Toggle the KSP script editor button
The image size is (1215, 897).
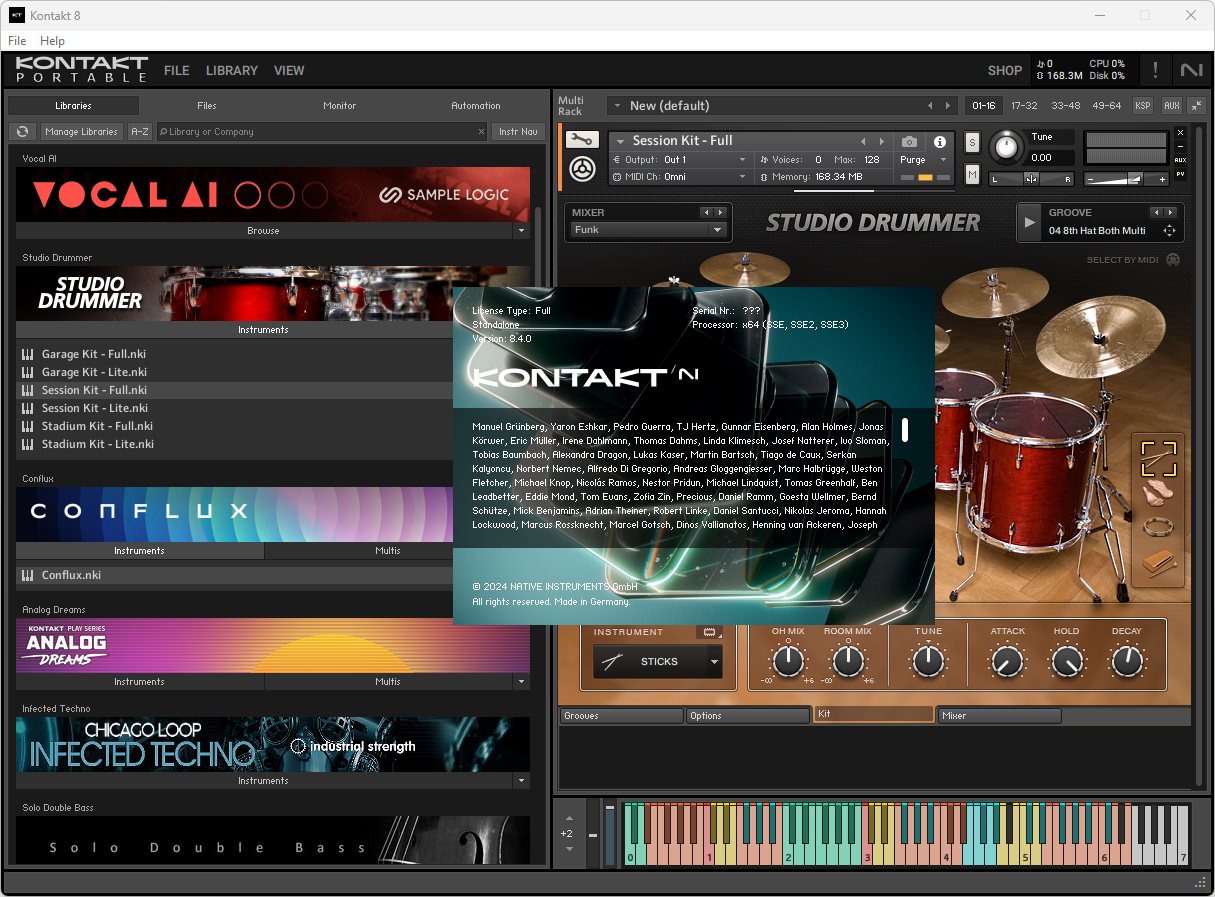[1142, 105]
